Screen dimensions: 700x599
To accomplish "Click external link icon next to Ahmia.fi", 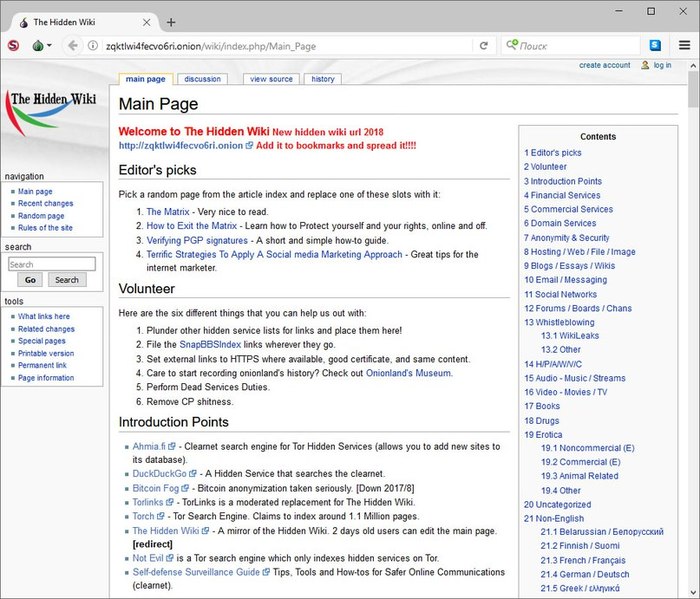I will coord(171,446).
